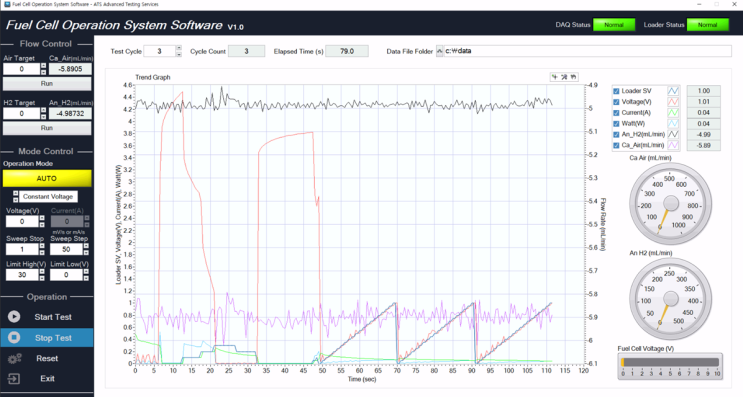This screenshot has height=397, width=743.
Task: Toggle the Ca_Air(mL/min) plot checkbox
Action: point(616,145)
